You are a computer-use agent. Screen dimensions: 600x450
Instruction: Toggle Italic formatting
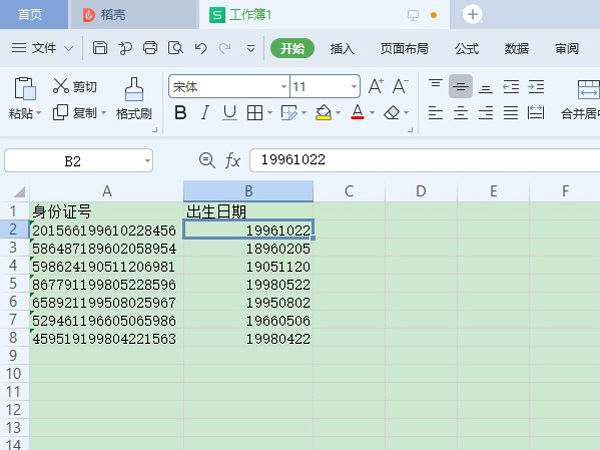click(x=205, y=113)
